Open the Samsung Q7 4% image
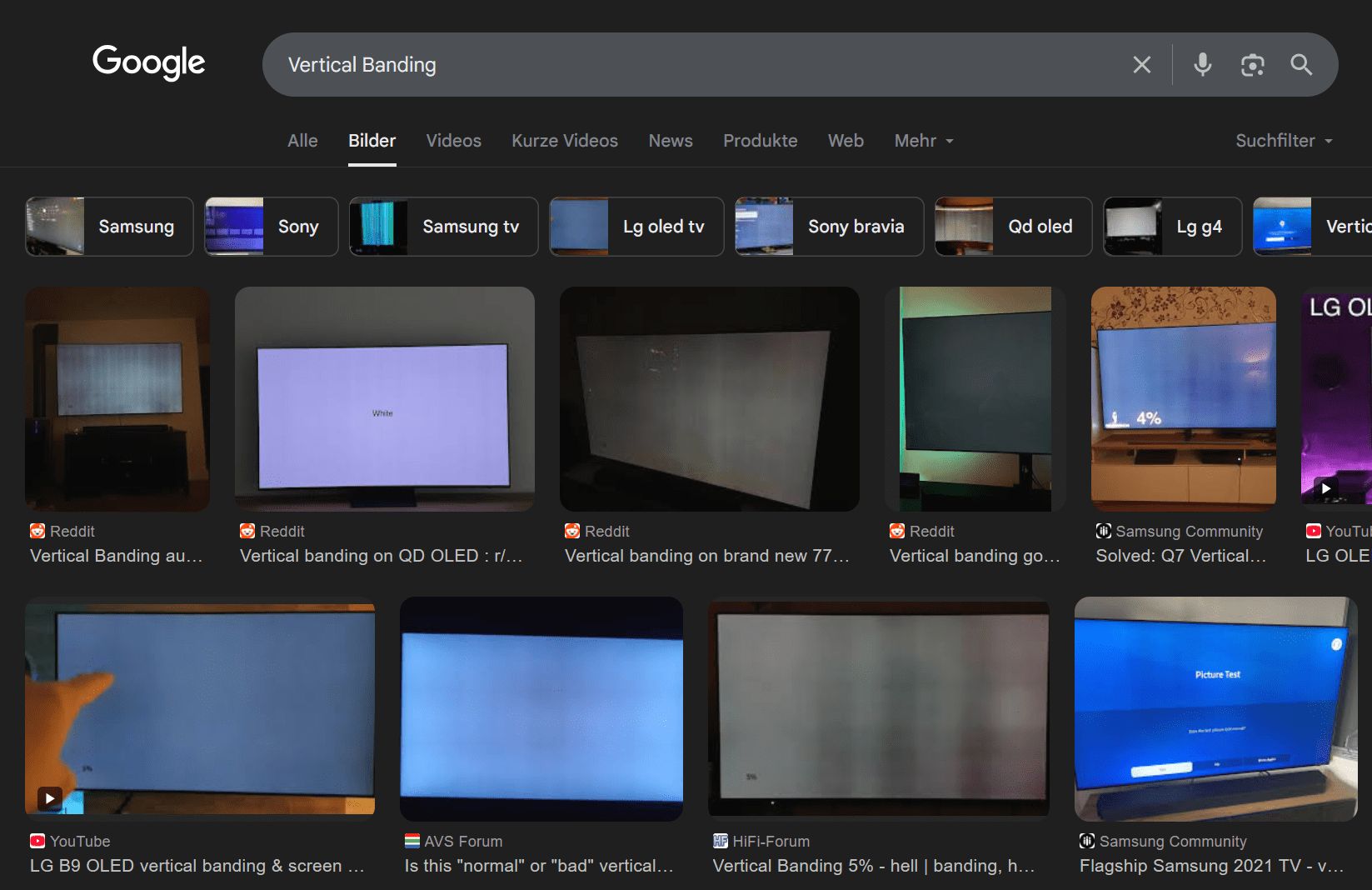 (x=1184, y=399)
